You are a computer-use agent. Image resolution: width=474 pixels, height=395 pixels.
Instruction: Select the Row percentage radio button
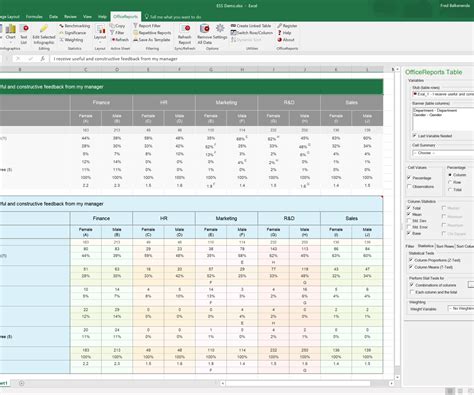pyautogui.click(x=450, y=182)
